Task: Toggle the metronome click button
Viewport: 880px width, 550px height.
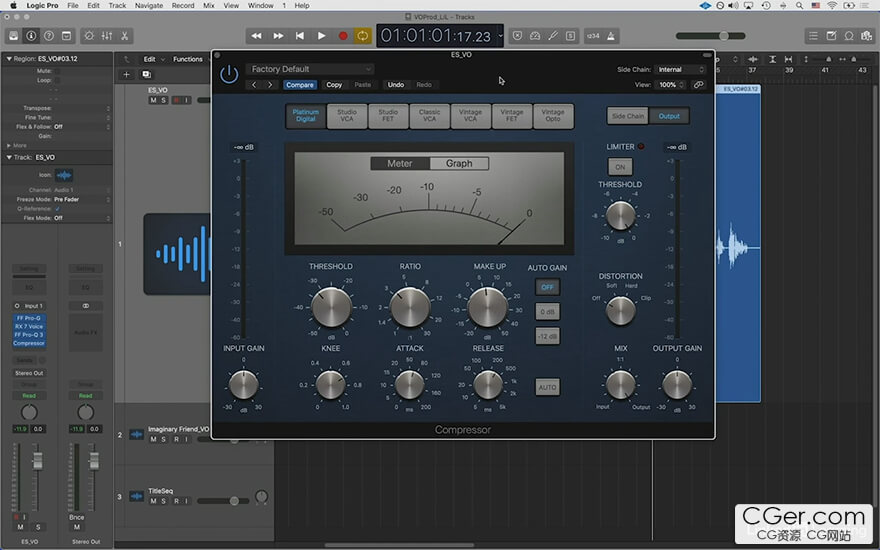Action: click(611, 36)
